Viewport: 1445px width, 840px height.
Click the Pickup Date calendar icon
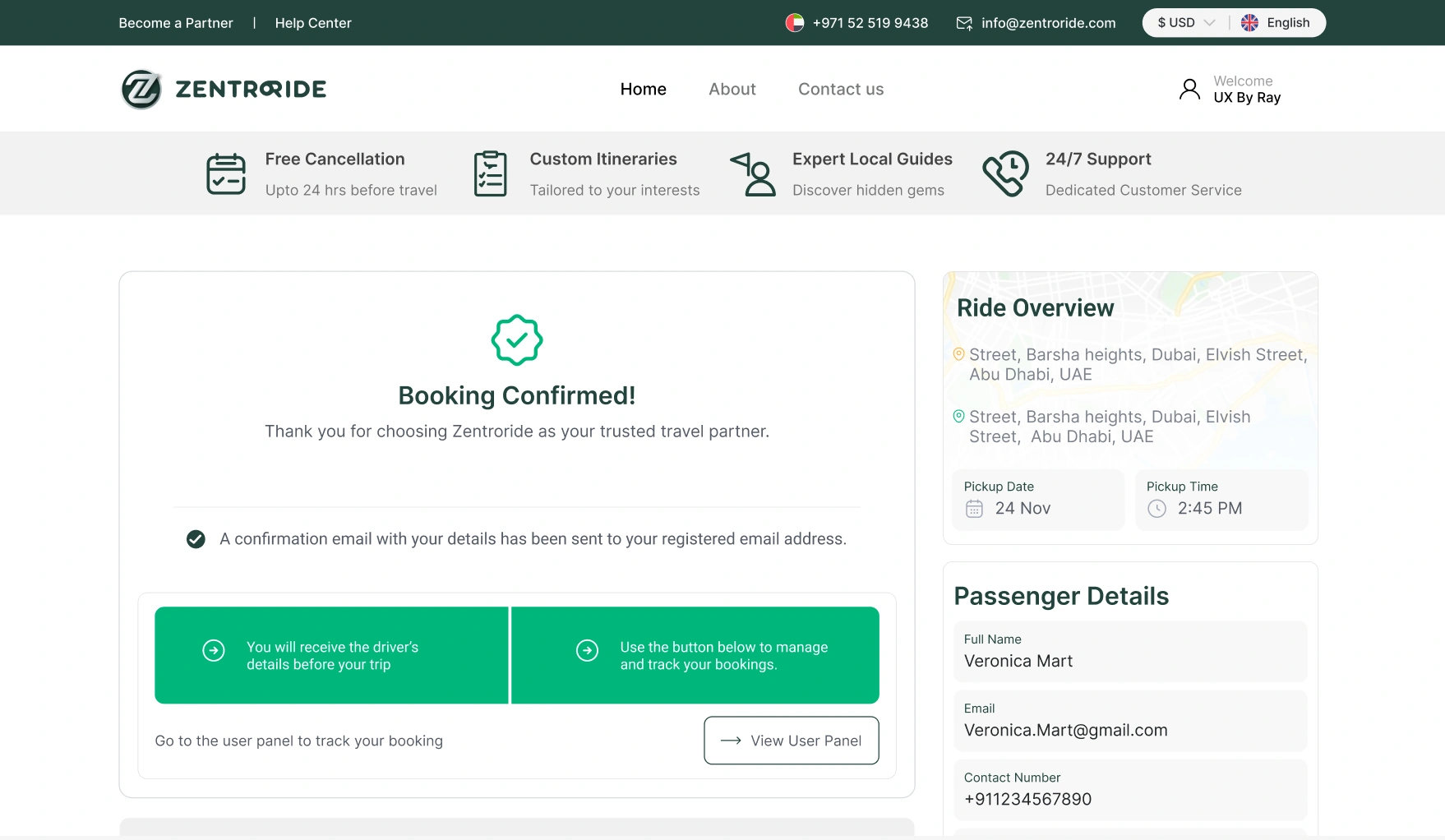[974, 509]
